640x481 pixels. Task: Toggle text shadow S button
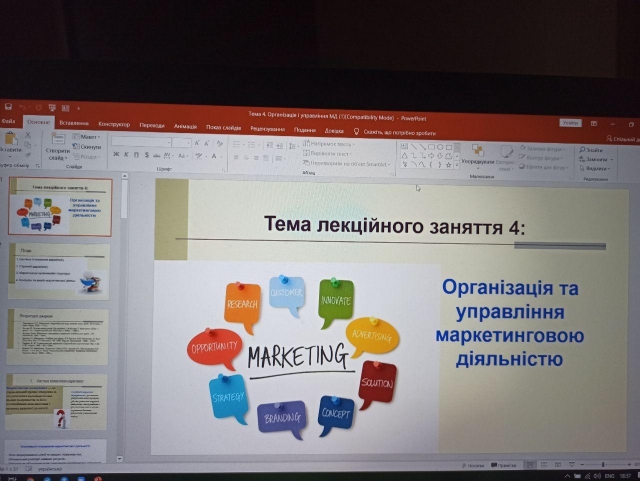click(147, 155)
